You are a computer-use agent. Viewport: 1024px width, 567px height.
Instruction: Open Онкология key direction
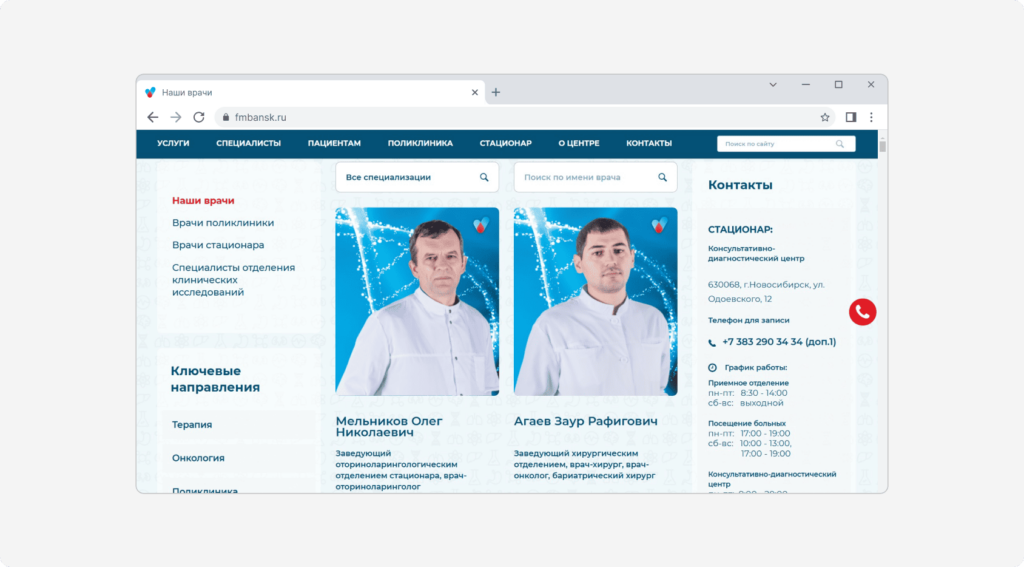point(198,458)
